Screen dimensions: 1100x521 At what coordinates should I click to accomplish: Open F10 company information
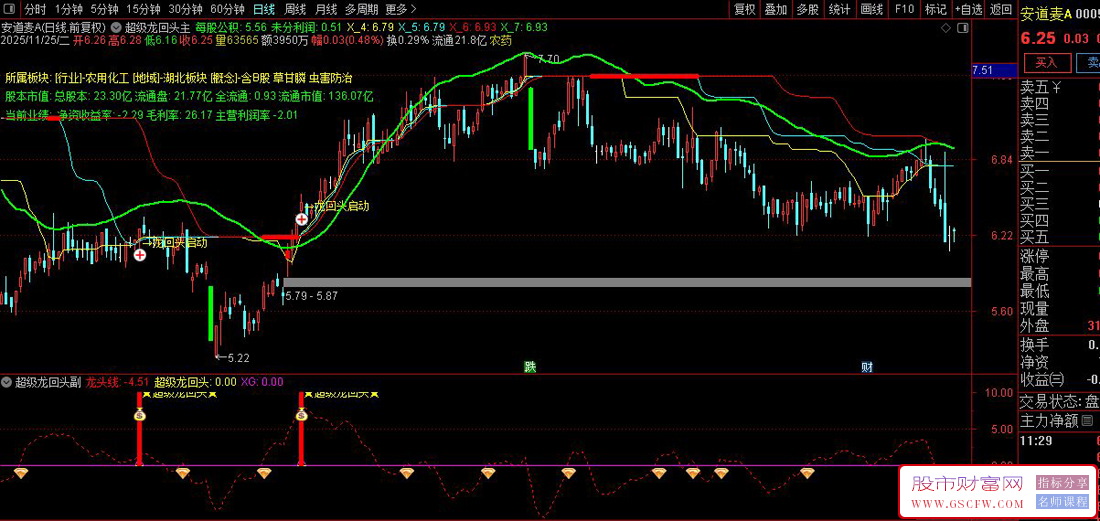tap(904, 9)
